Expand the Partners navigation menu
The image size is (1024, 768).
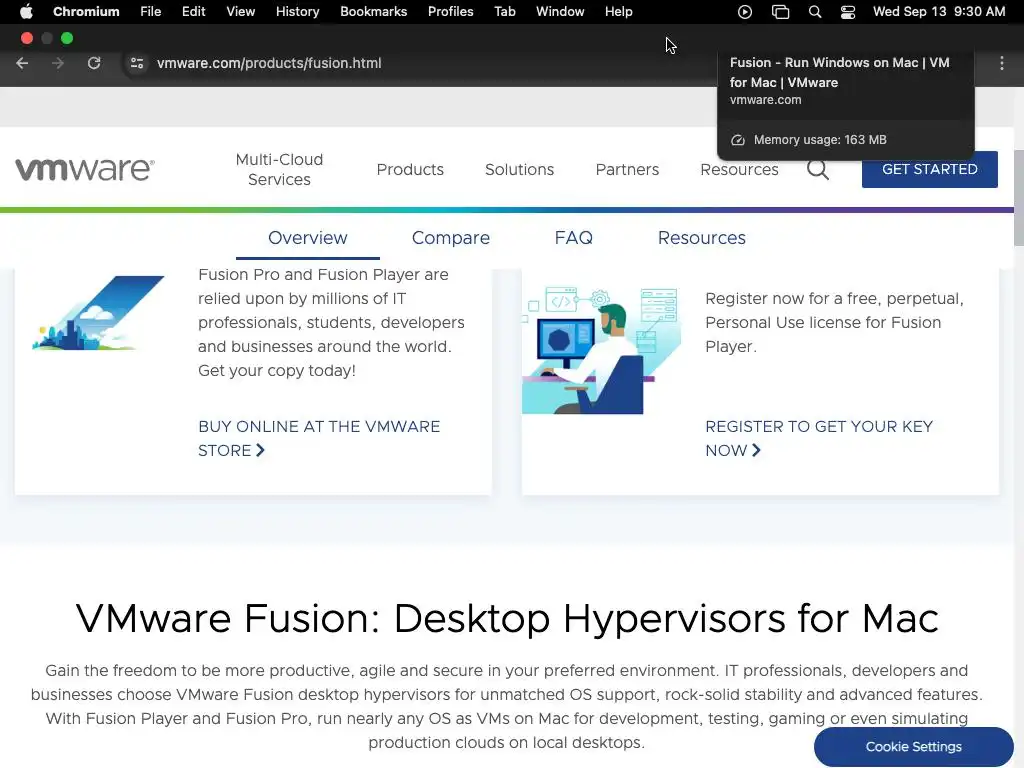627,169
